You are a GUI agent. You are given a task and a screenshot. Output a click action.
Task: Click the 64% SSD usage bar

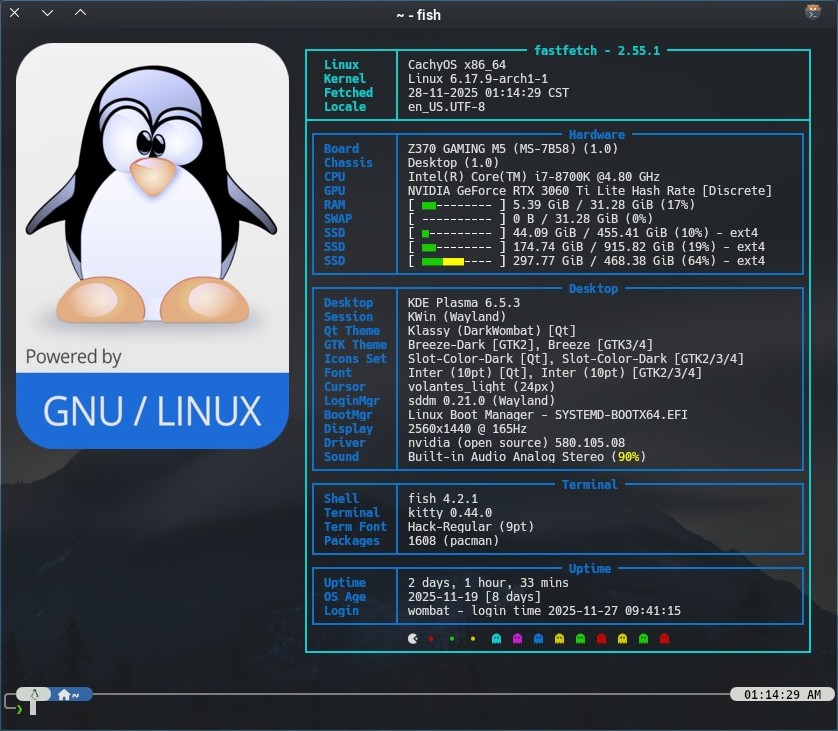pos(456,261)
